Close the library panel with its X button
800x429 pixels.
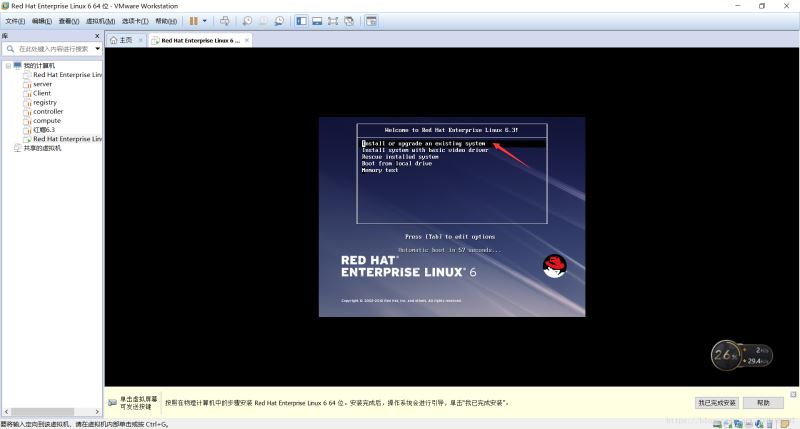(97, 35)
